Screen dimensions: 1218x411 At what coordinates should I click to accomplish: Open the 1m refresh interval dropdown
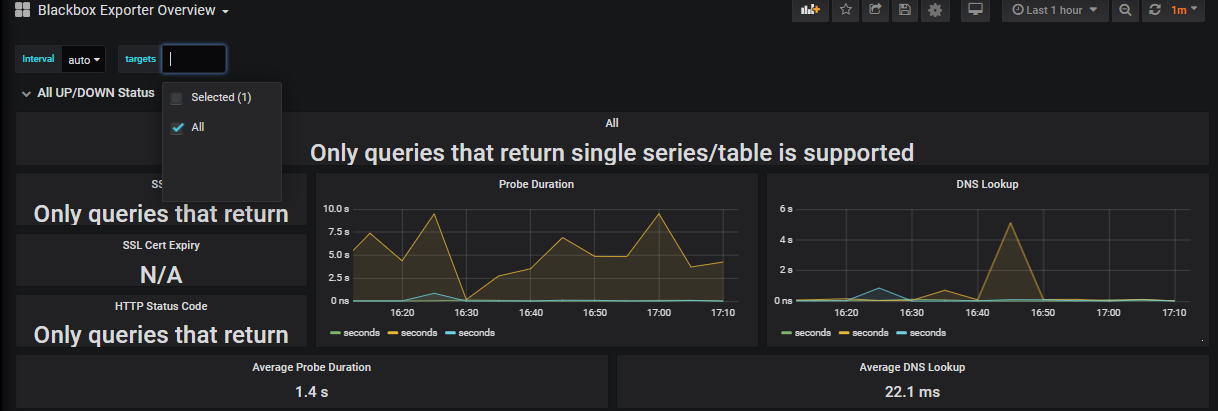point(1185,10)
